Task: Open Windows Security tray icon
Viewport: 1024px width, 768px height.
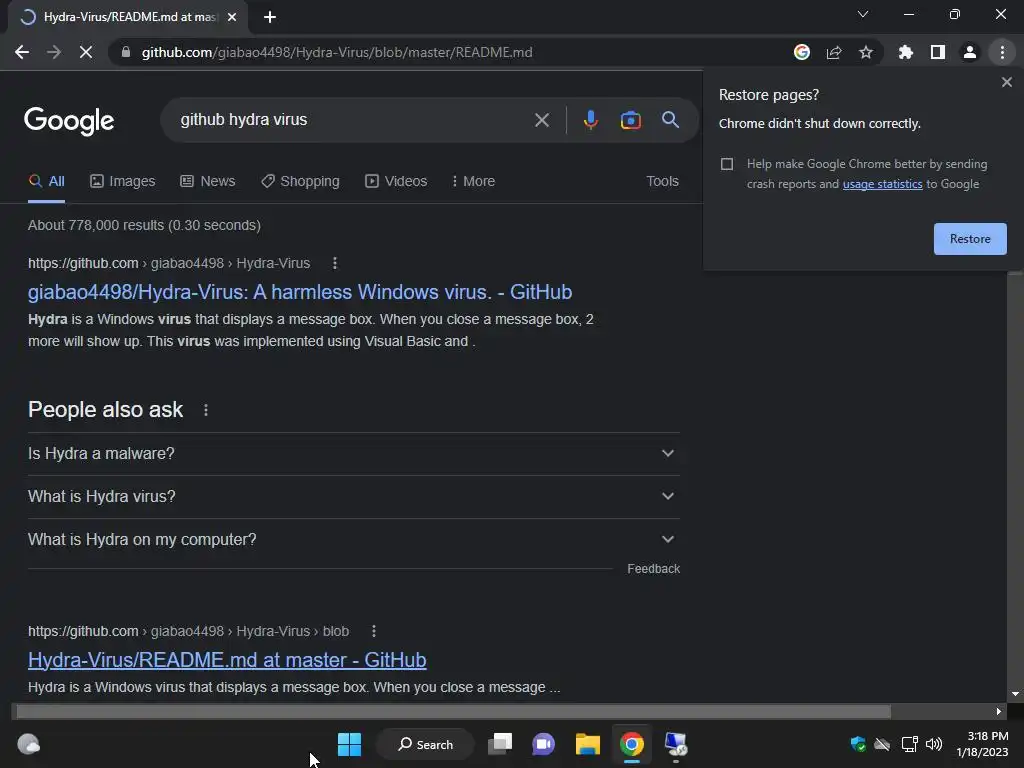Action: pyautogui.click(x=857, y=744)
